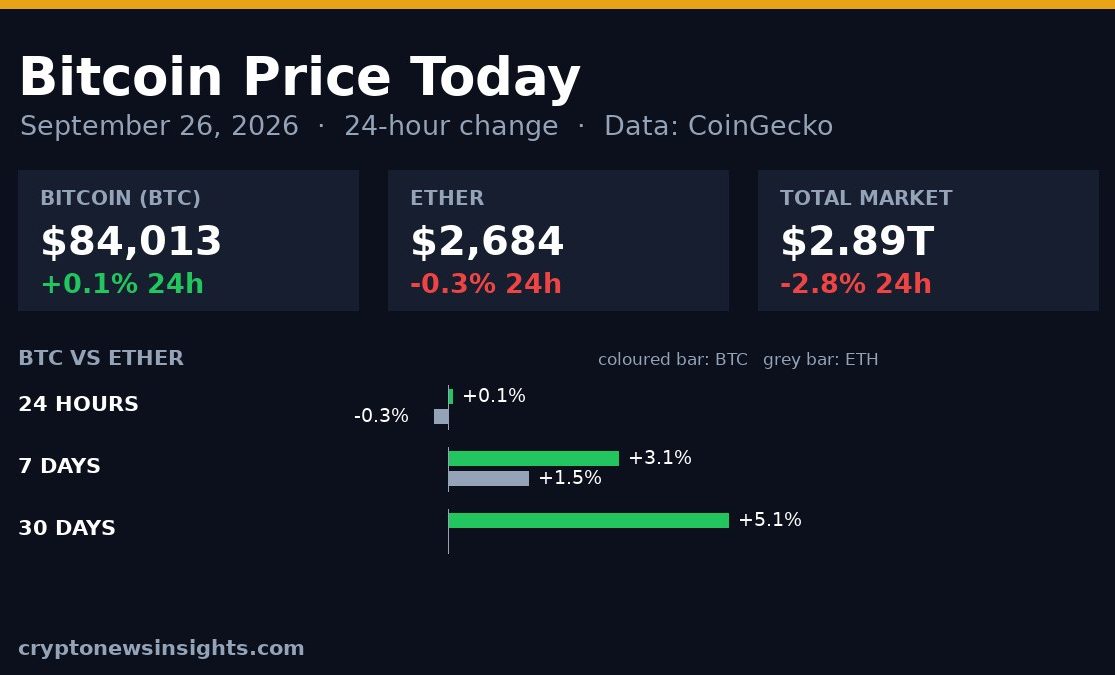The height and width of the screenshot is (675, 1115).
Task: Click the Bitcoin Price Today headline
Action: coord(299,78)
